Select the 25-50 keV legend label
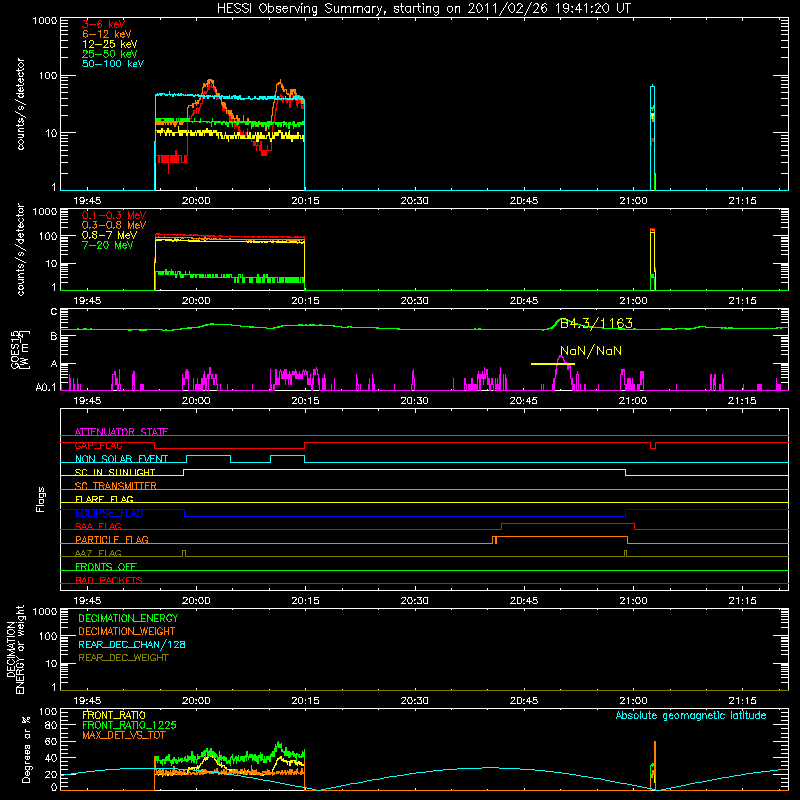This screenshot has width=800, height=800. (x=110, y=54)
